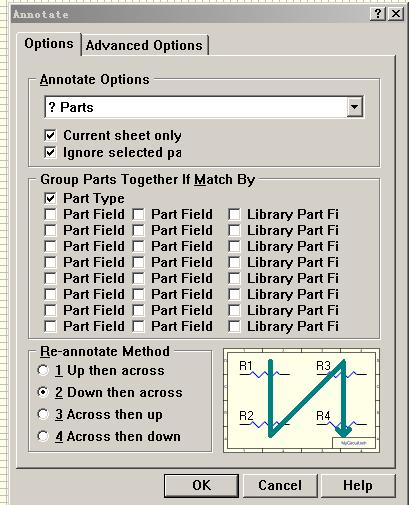Toggle Ignore selected parts checkbox
The height and width of the screenshot is (505, 409).
coord(50,152)
